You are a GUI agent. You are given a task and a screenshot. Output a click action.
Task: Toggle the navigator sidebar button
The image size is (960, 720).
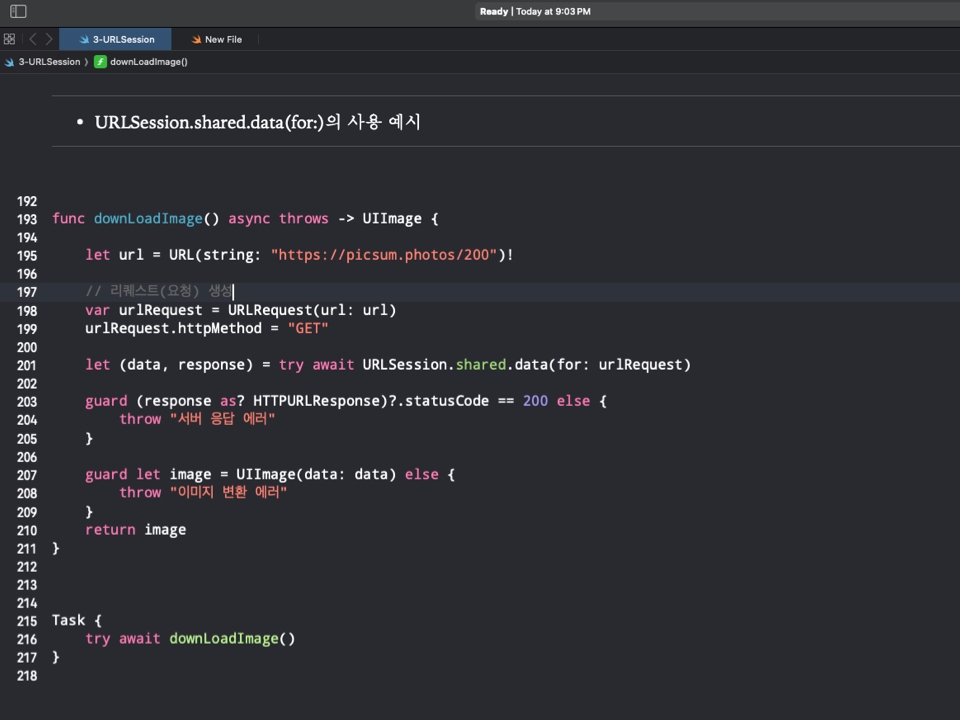click(x=18, y=12)
